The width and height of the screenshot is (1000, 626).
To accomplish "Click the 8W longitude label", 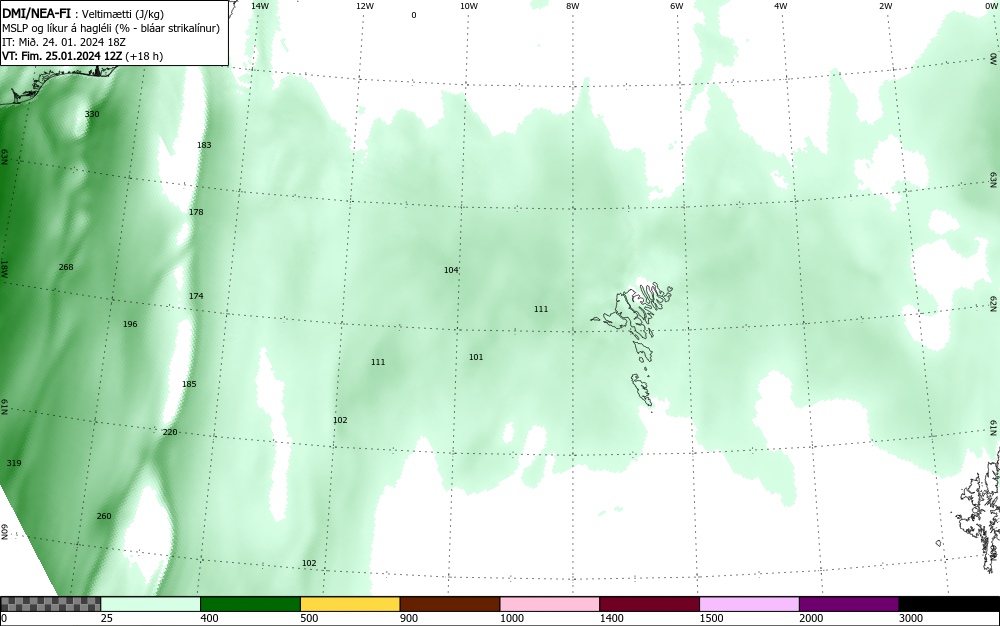I will [573, 6].
